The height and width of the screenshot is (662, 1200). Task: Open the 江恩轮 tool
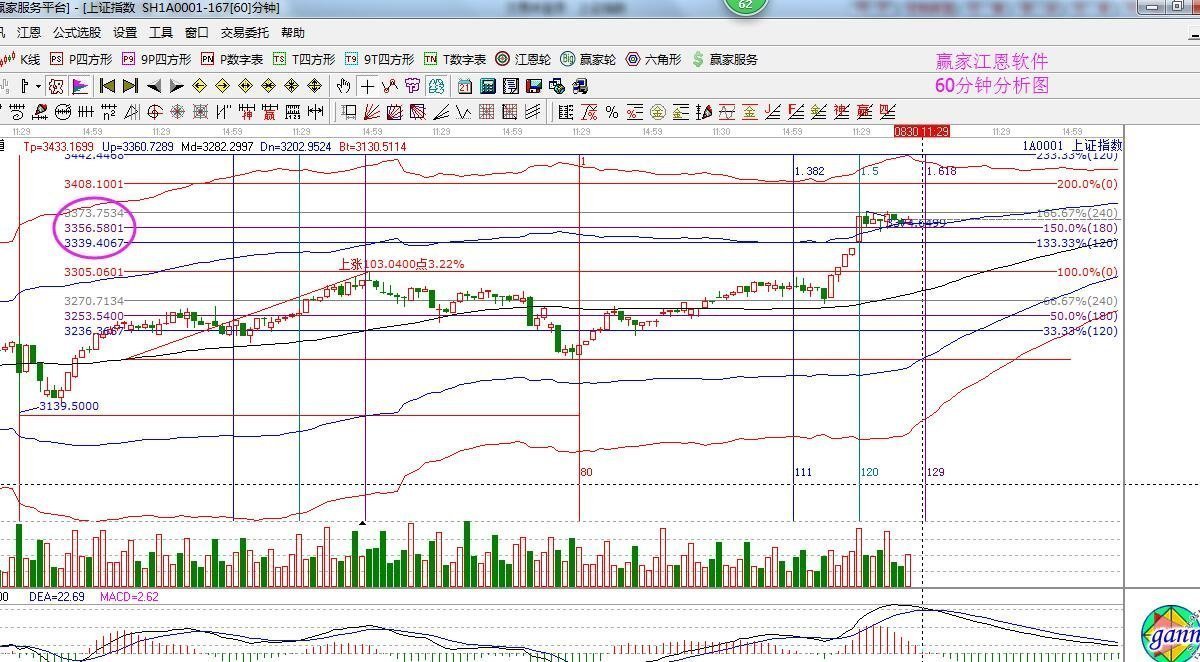point(523,60)
